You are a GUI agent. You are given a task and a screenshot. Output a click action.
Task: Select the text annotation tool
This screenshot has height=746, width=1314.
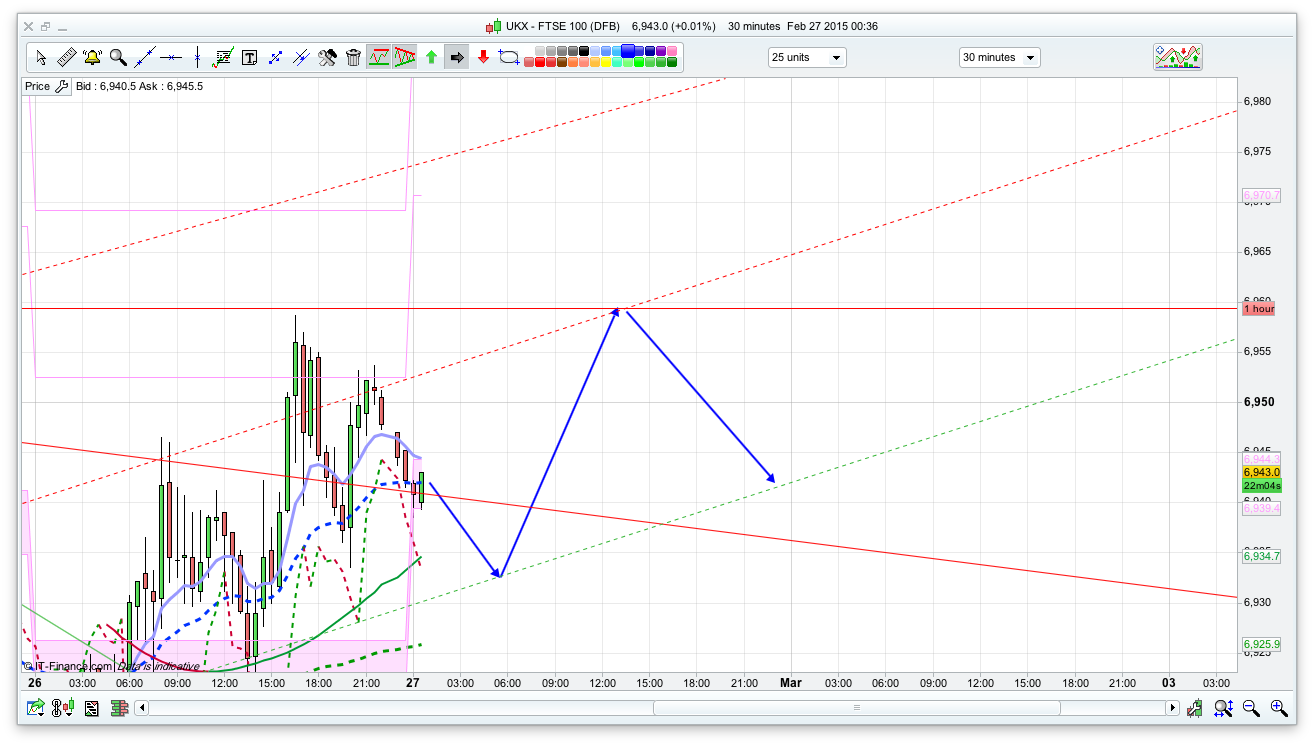coord(249,57)
